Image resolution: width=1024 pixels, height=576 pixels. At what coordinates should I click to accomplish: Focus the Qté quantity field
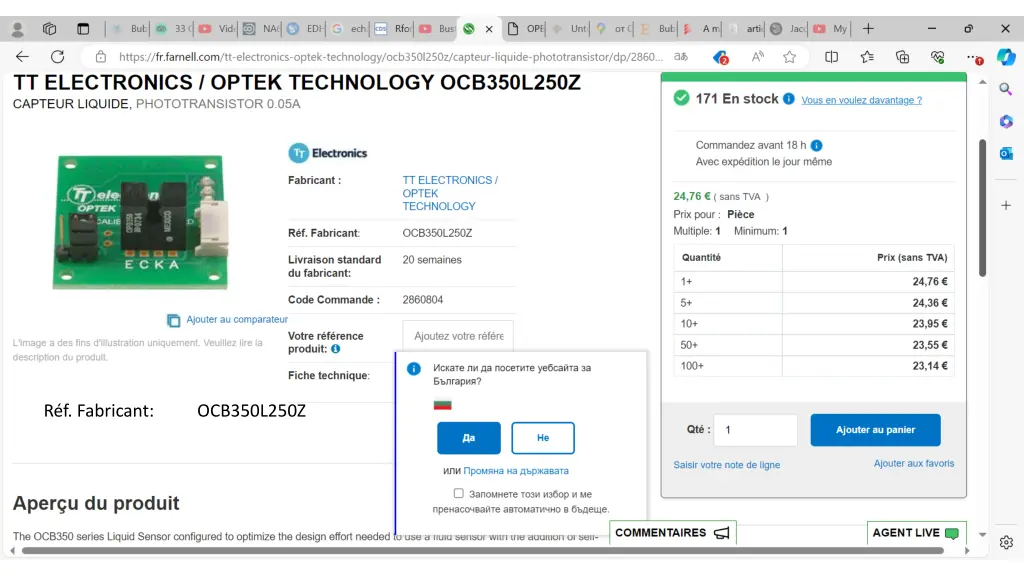pos(755,430)
